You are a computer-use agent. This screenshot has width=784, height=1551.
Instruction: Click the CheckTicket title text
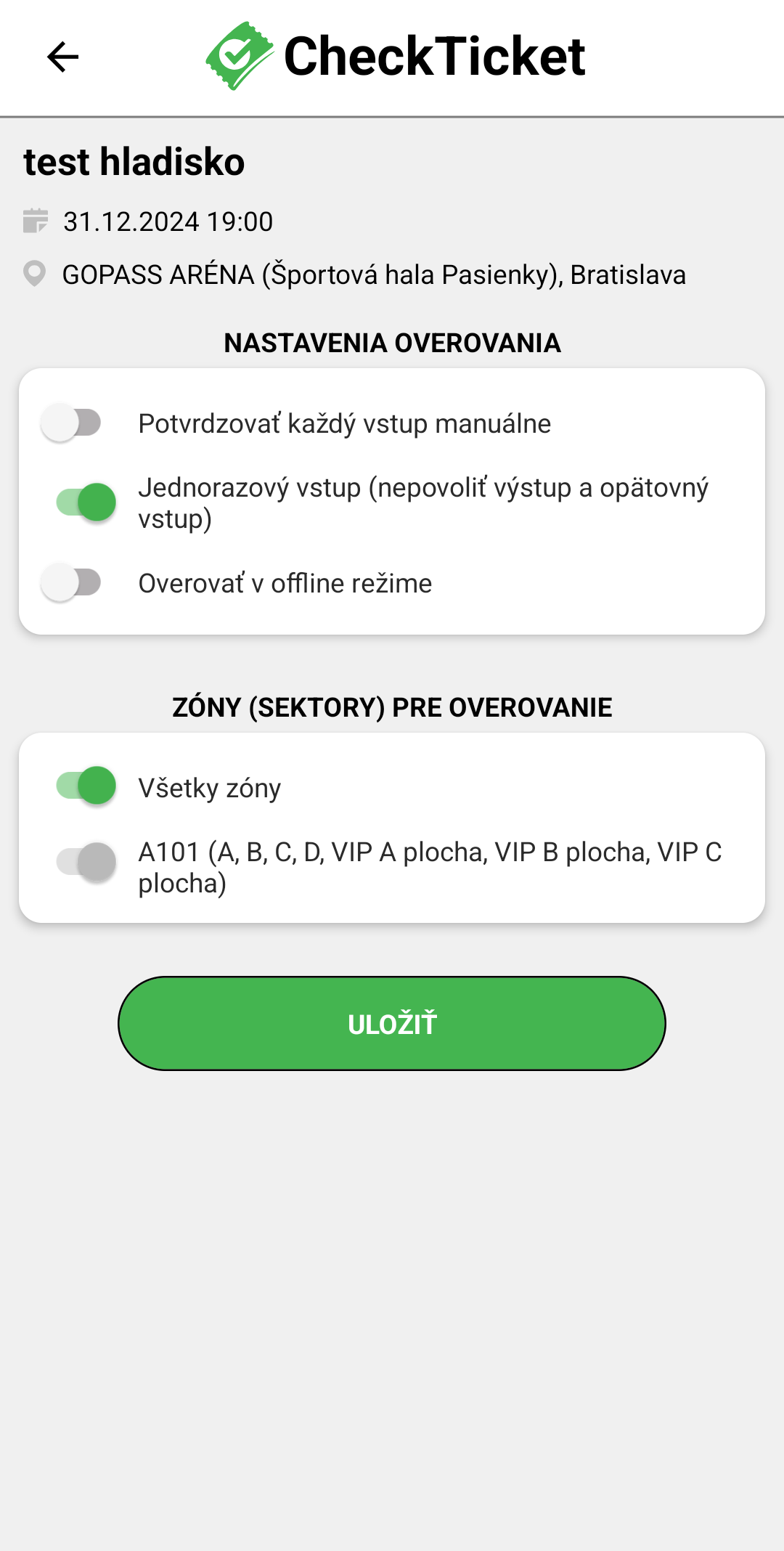pos(434,56)
